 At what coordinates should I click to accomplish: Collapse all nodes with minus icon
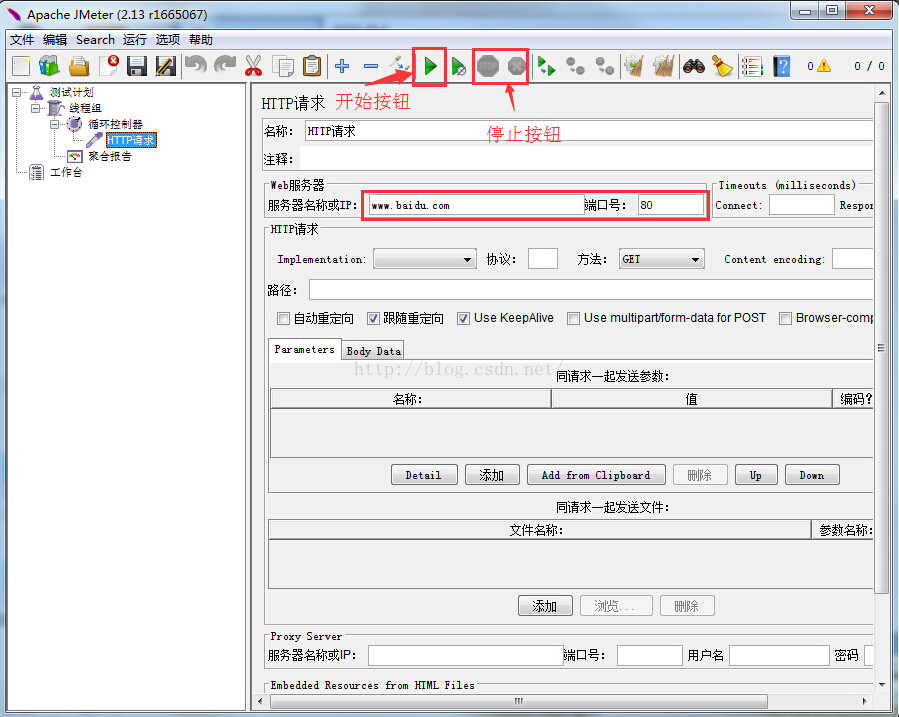pyautogui.click(x=371, y=66)
